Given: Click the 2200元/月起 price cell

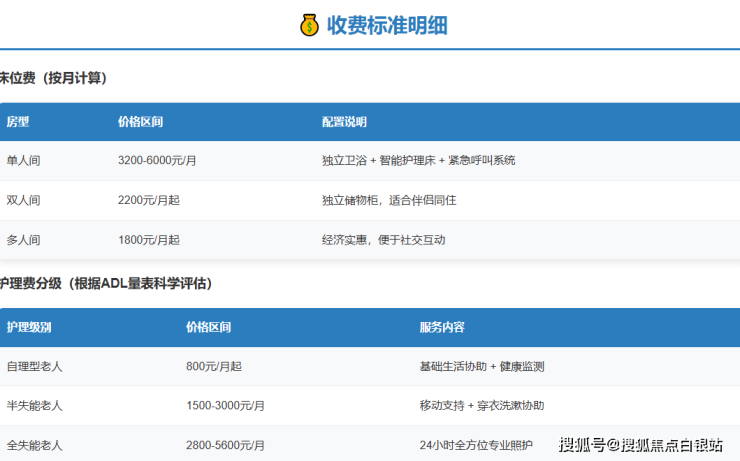Looking at the screenshot, I should coord(149,200).
